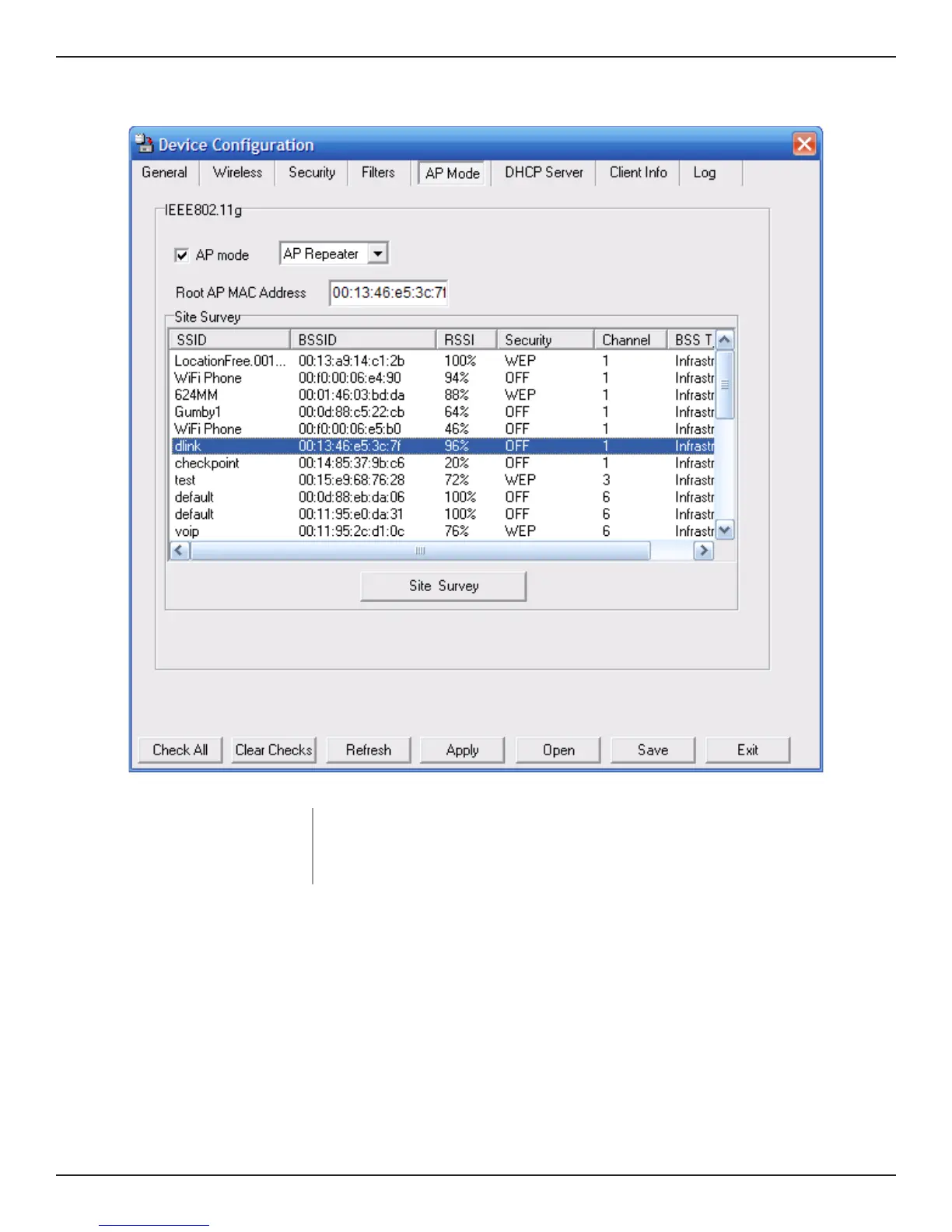Select the AP Mode tab

point(453,173)
